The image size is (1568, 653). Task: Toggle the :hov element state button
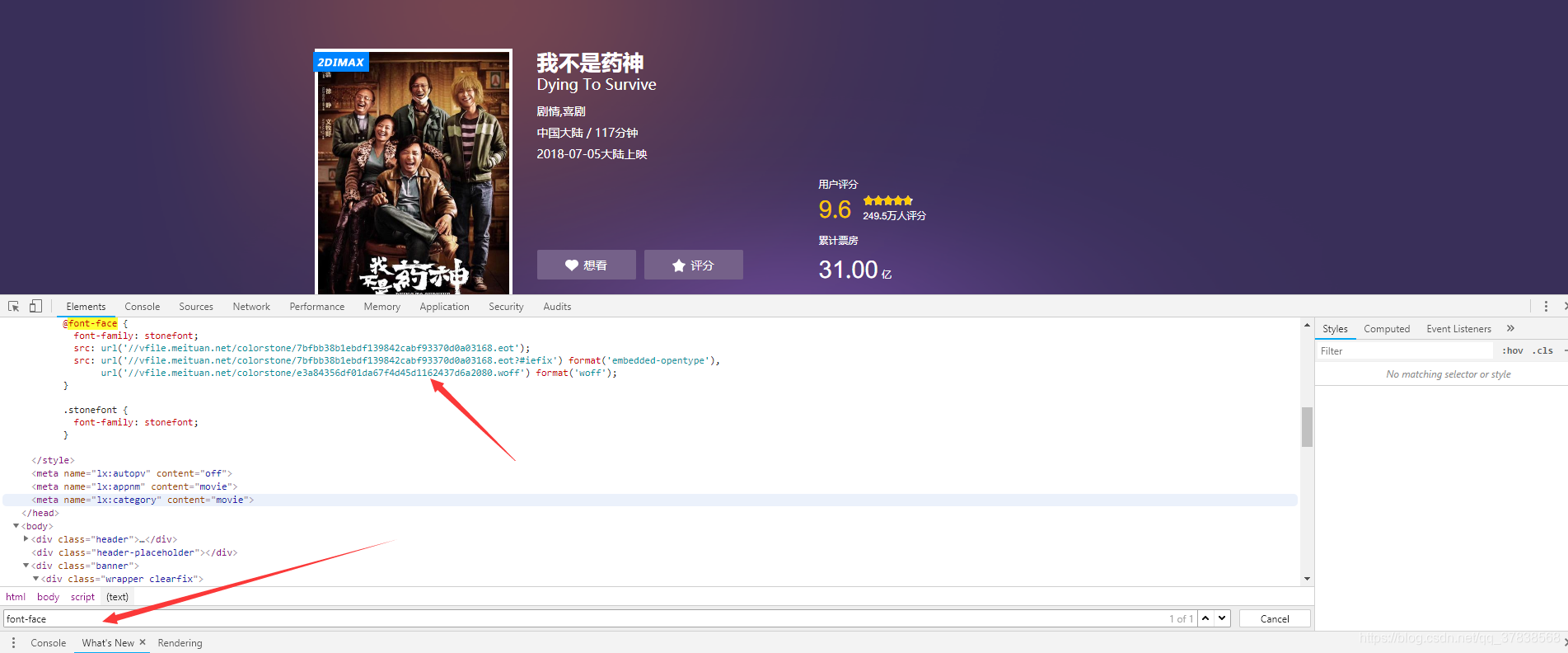point(1512,350)
